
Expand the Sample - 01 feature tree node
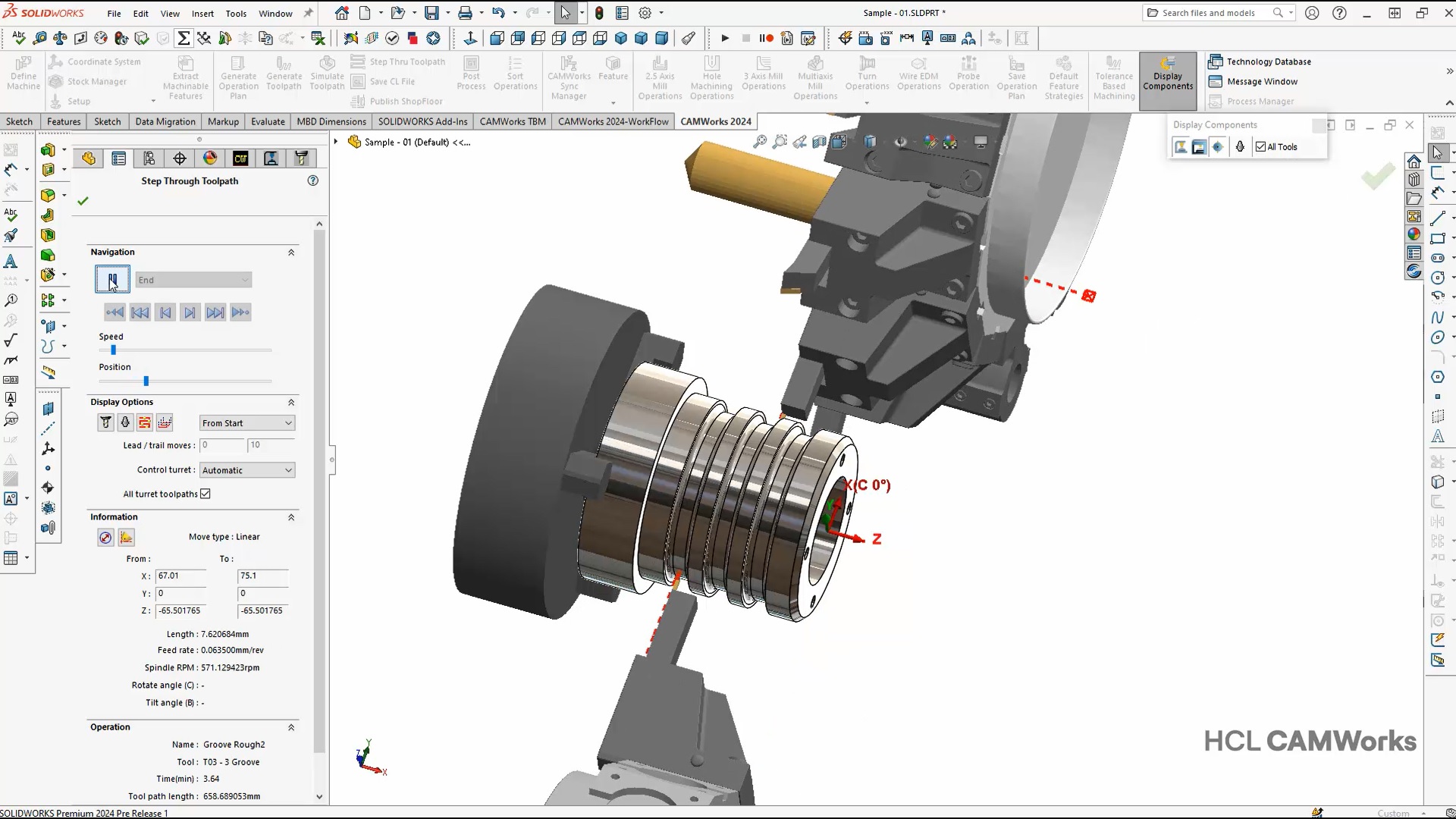tap(336, 142)
